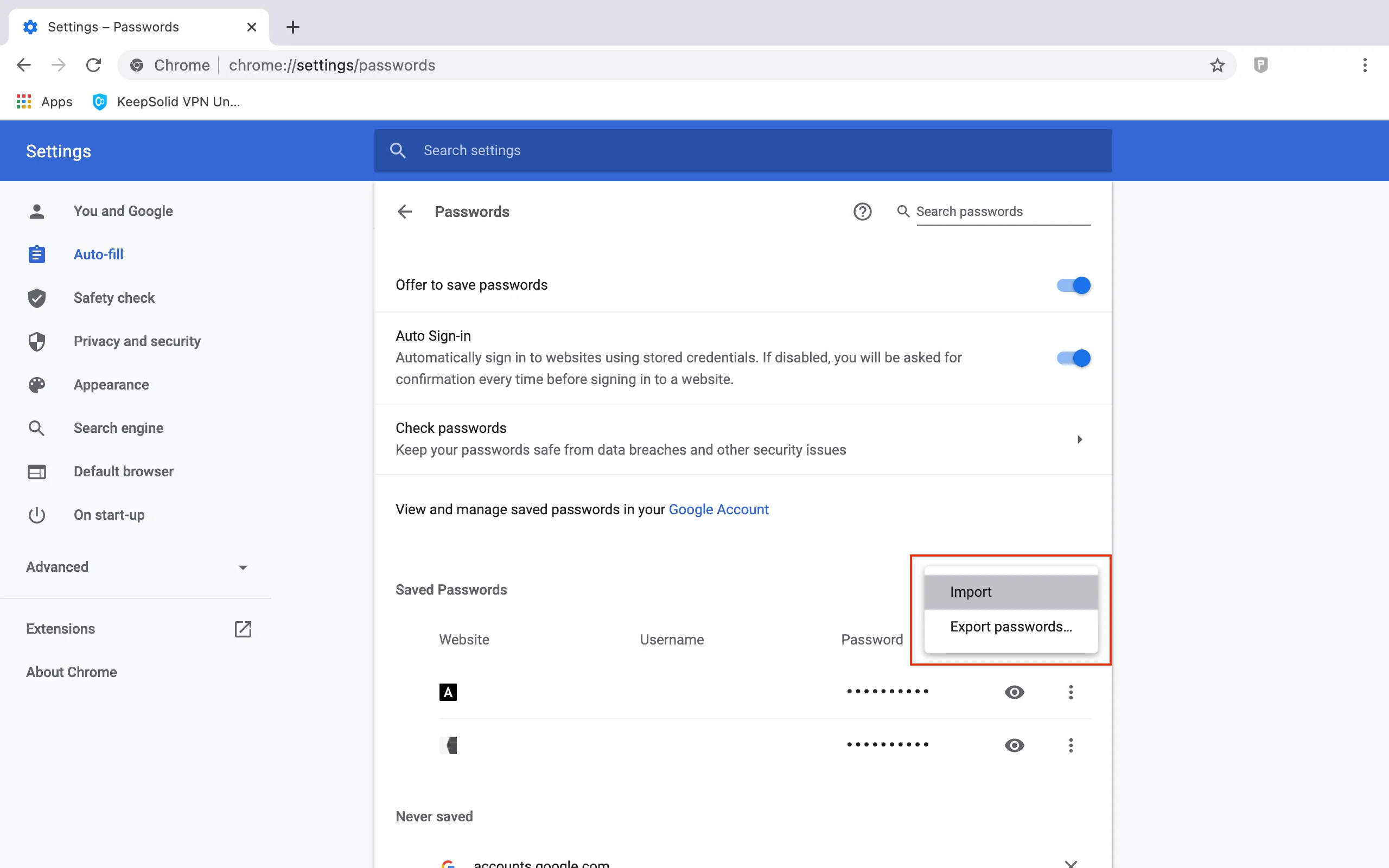Open Check passwords arrow
This screenshot has width=1389, height=868.
click(x=1079, y=439)
